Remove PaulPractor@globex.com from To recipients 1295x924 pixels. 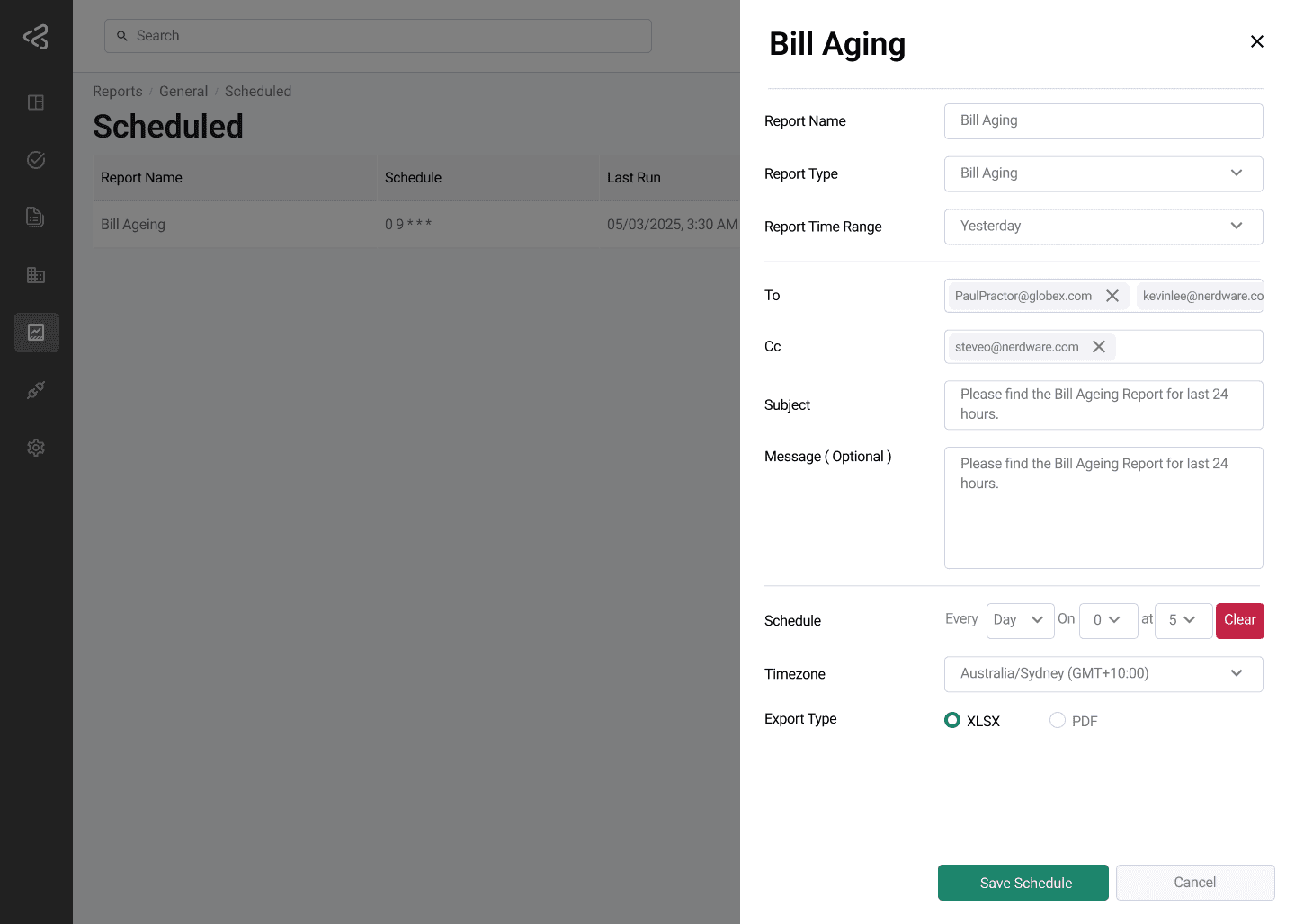coord(1112,296)
